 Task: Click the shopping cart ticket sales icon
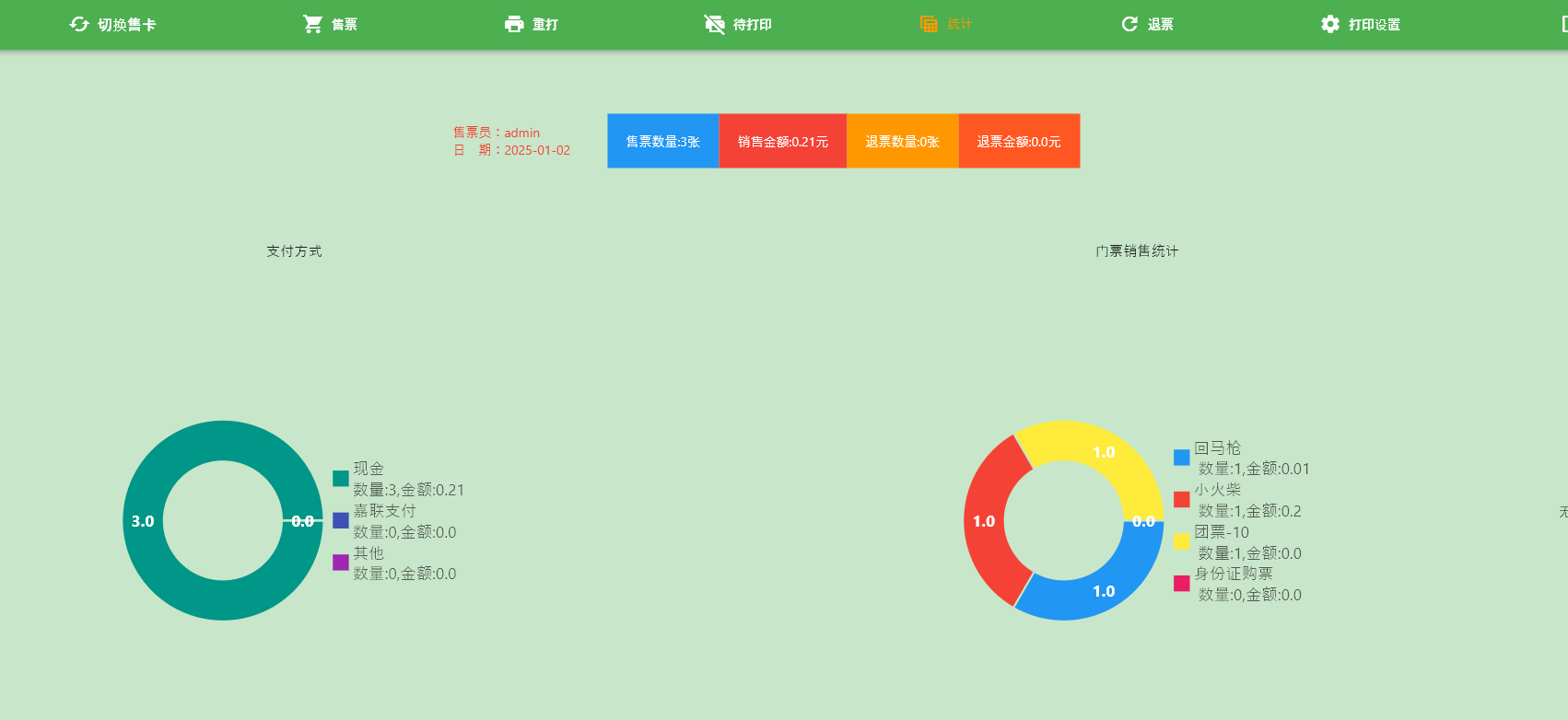tap(313, 24)
